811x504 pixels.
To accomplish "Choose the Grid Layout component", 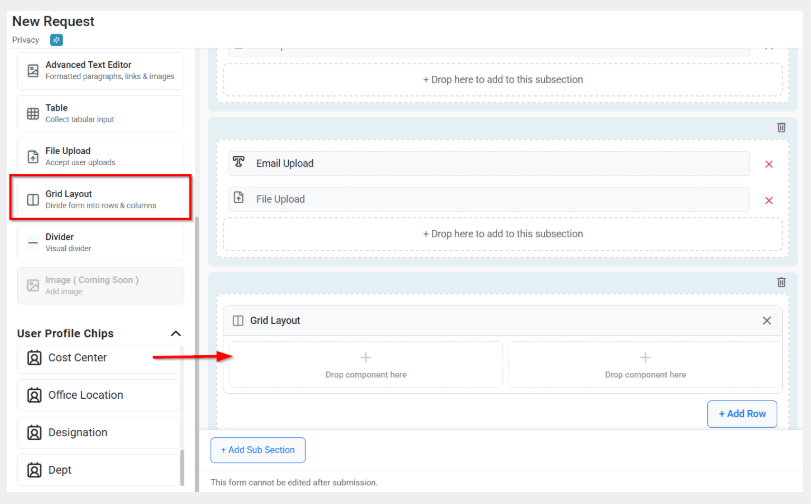I will point(100,199).
